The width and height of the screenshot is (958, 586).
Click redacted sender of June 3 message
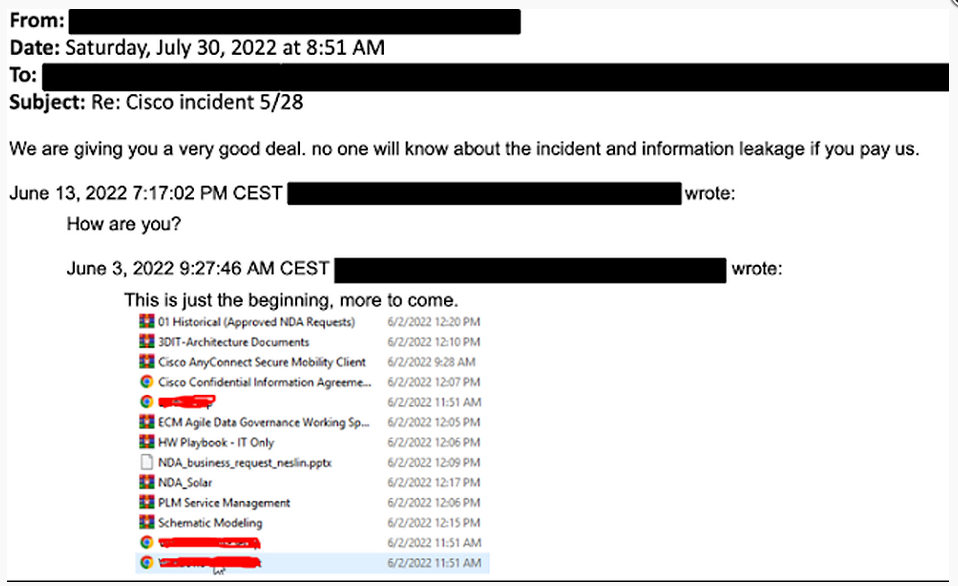(x=530, y=269)
